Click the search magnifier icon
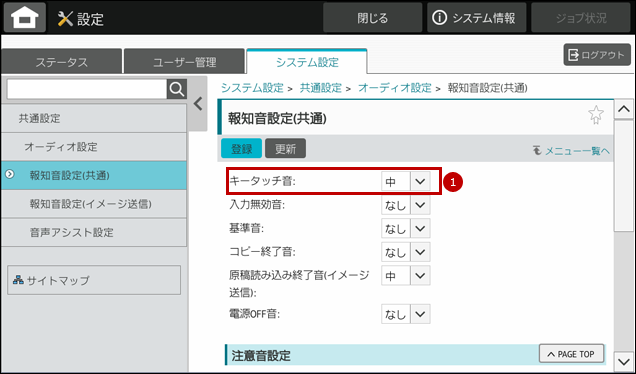 pos(177,89)
